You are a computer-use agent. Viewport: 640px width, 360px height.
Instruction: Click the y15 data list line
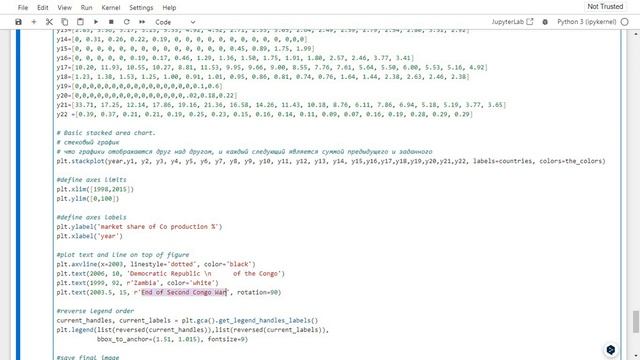click(x=185, y=49)
